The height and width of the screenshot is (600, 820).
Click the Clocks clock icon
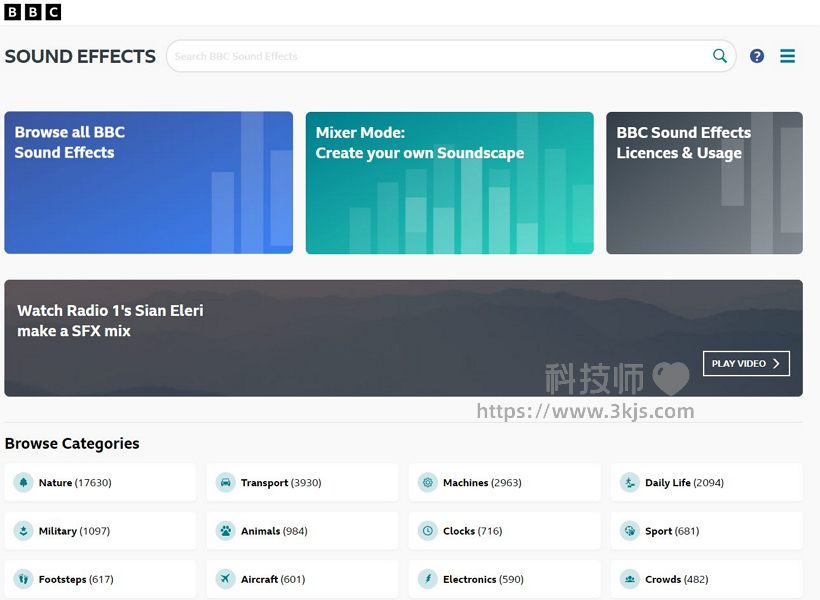pos(427,530)
